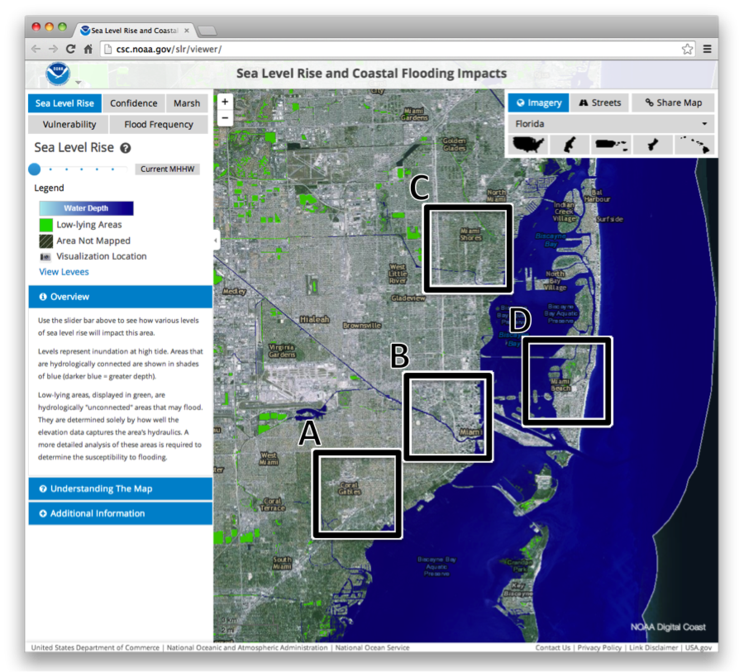This screenshot has height=672, width=744.
Task: Select the Hawaii islands region icon
Action: click(693, 145)
